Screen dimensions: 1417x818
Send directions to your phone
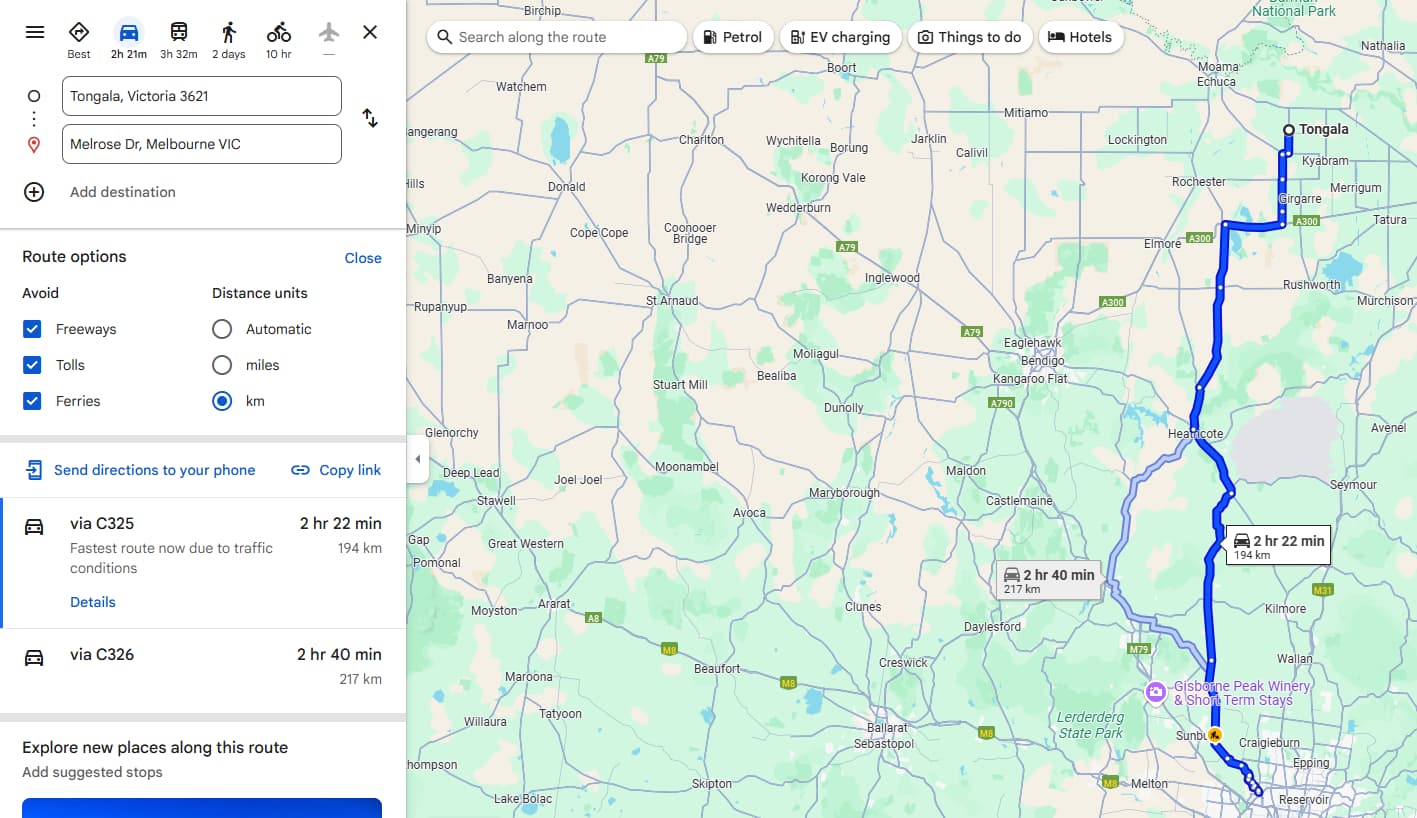coord(154,470)
